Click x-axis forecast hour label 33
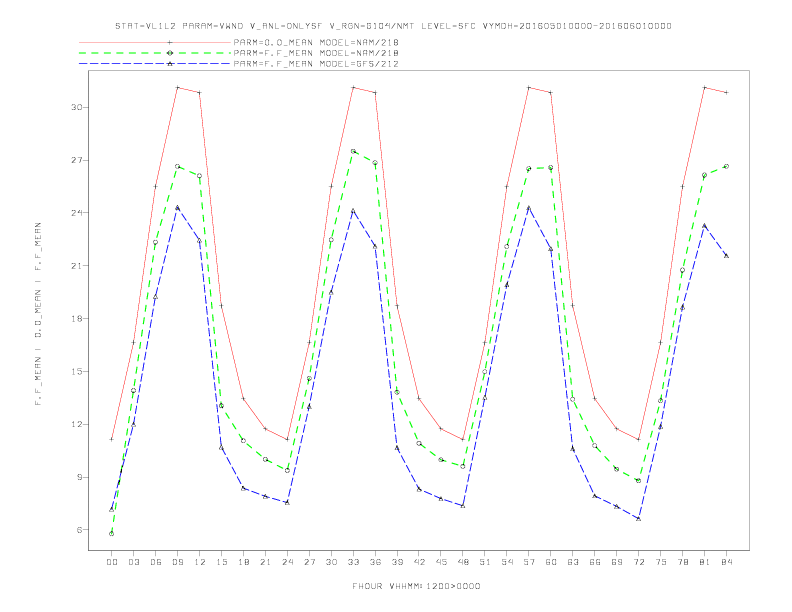 coord(353,562)
